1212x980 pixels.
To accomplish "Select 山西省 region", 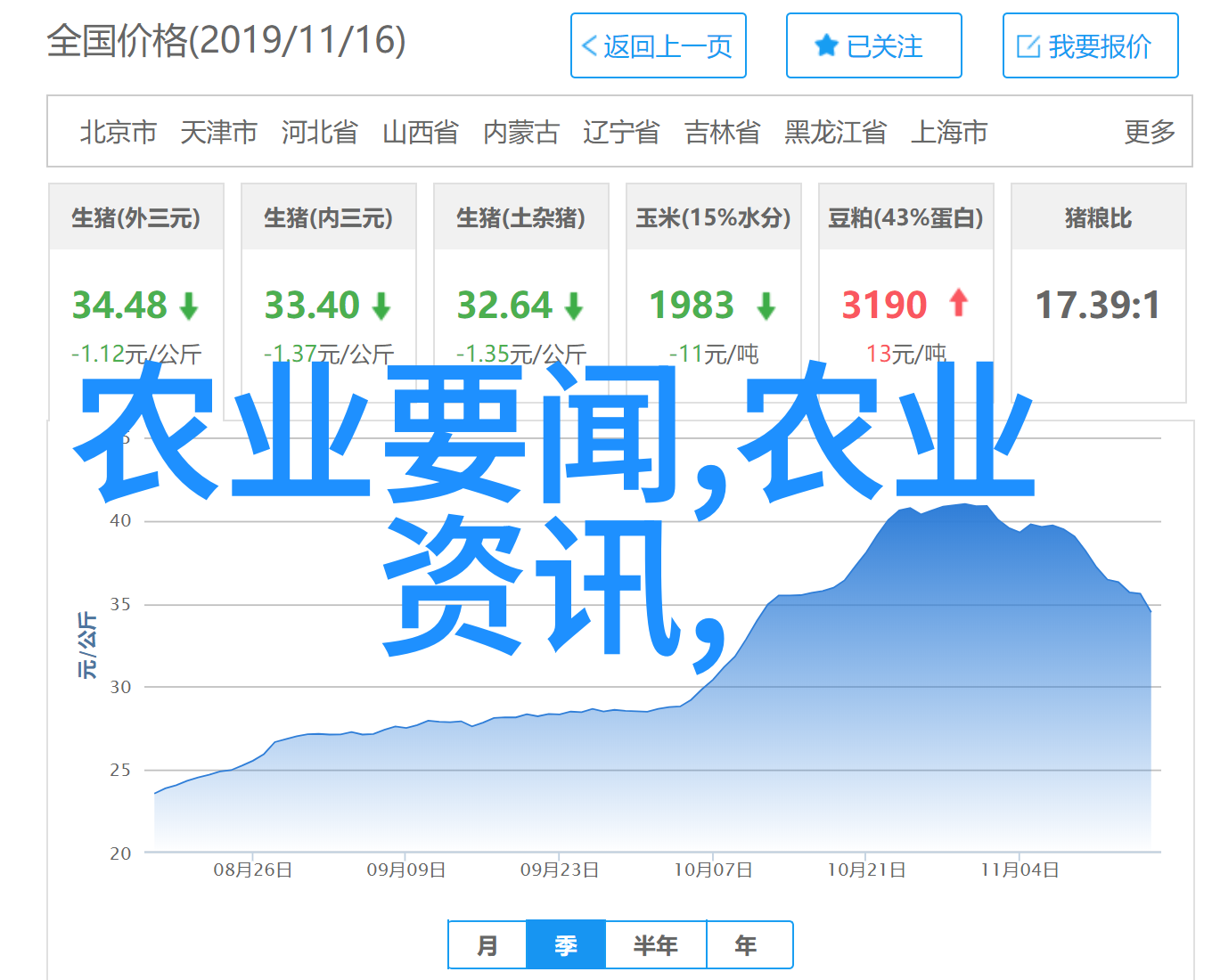I will pyautogui.click(x=421, y=132).
